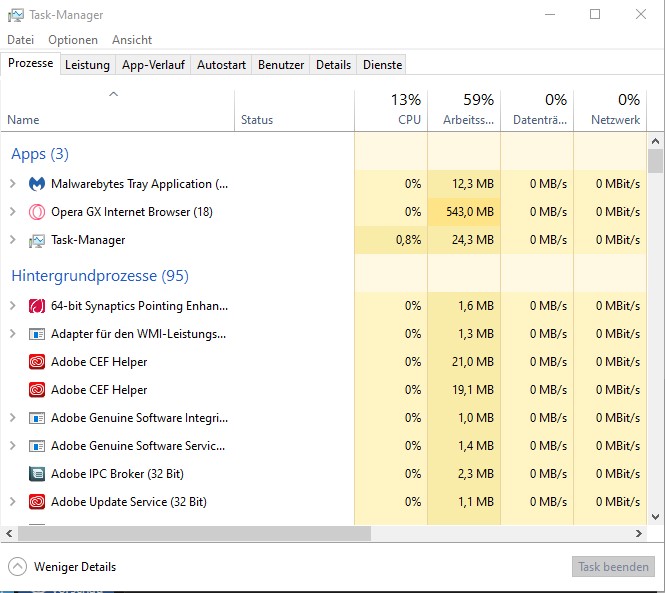Click the horizontal scrollbar left arrow
665x593 pixels.
[9, 534]
